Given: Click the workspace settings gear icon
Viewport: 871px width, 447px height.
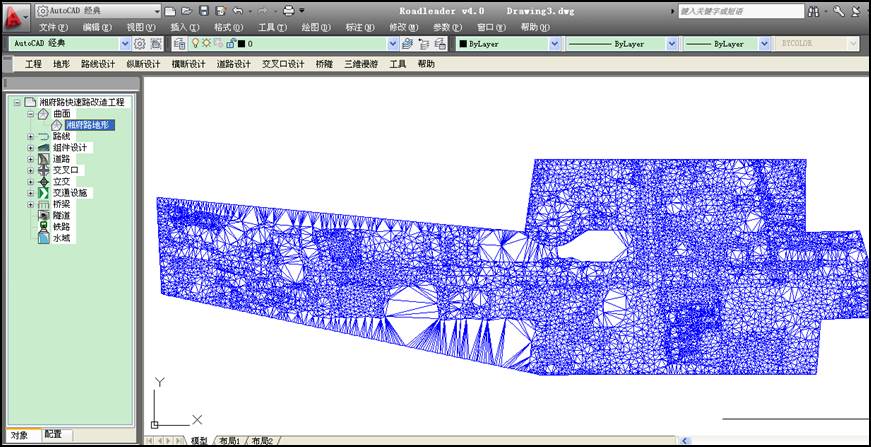Looking at the screenshot, I should click(x=140, y=44).
